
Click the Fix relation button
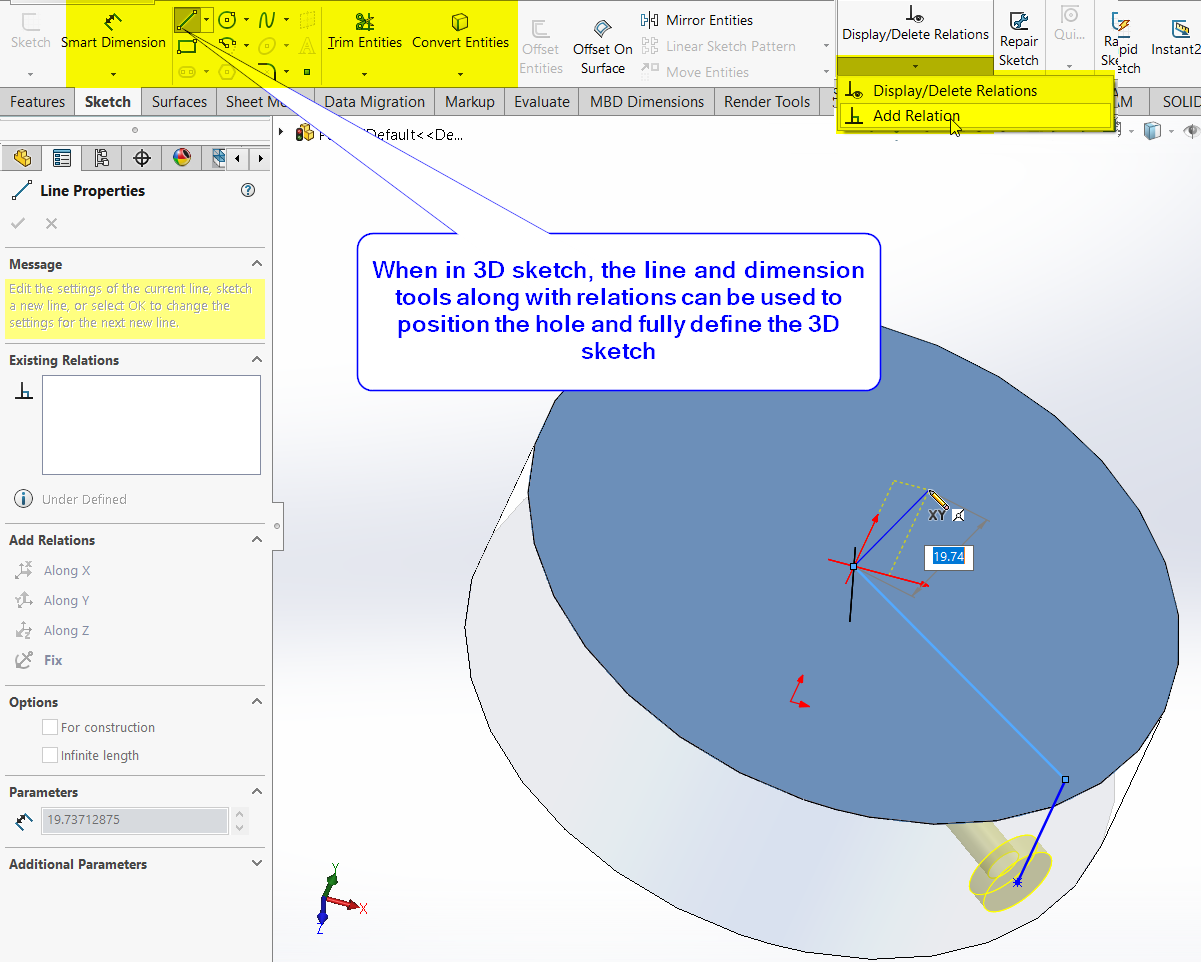pyautogui.click(x=53, y=660)
